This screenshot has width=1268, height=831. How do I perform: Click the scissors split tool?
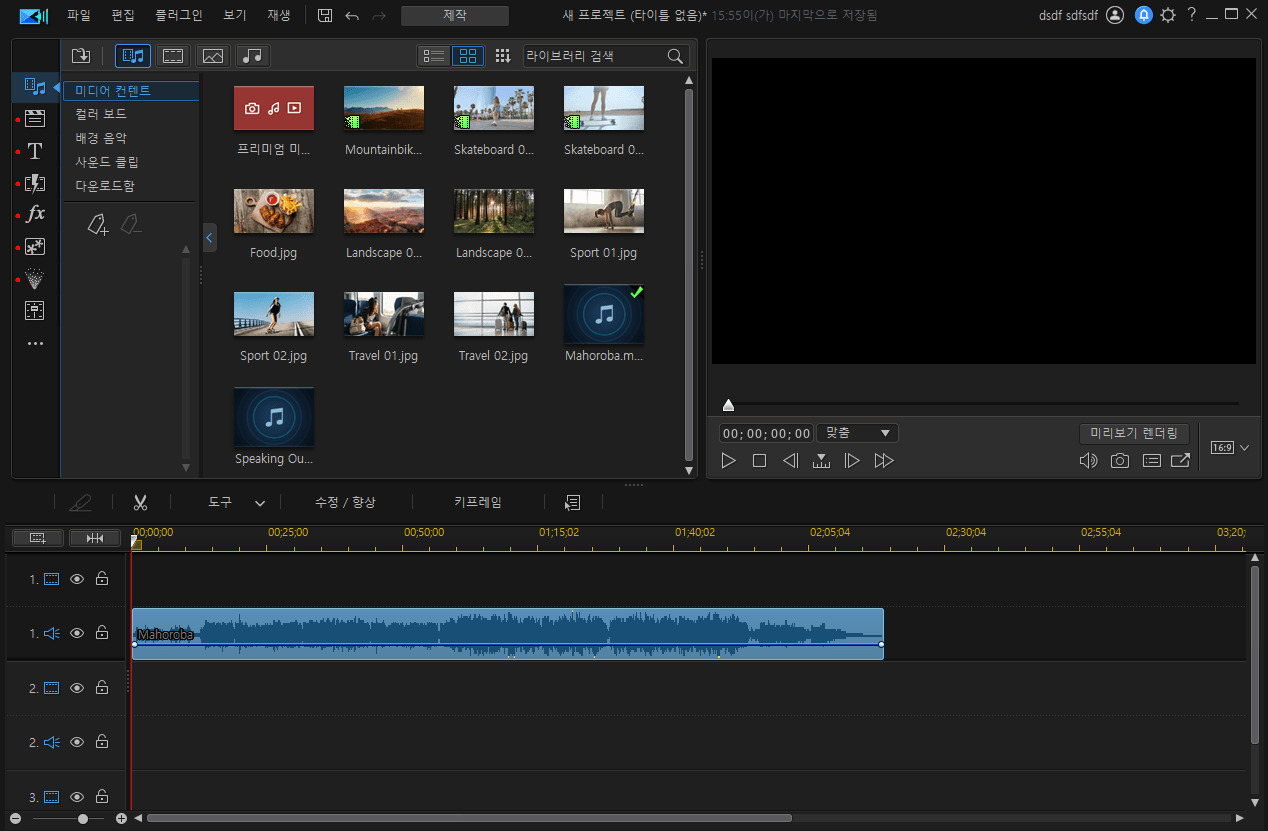click(140, 502)
